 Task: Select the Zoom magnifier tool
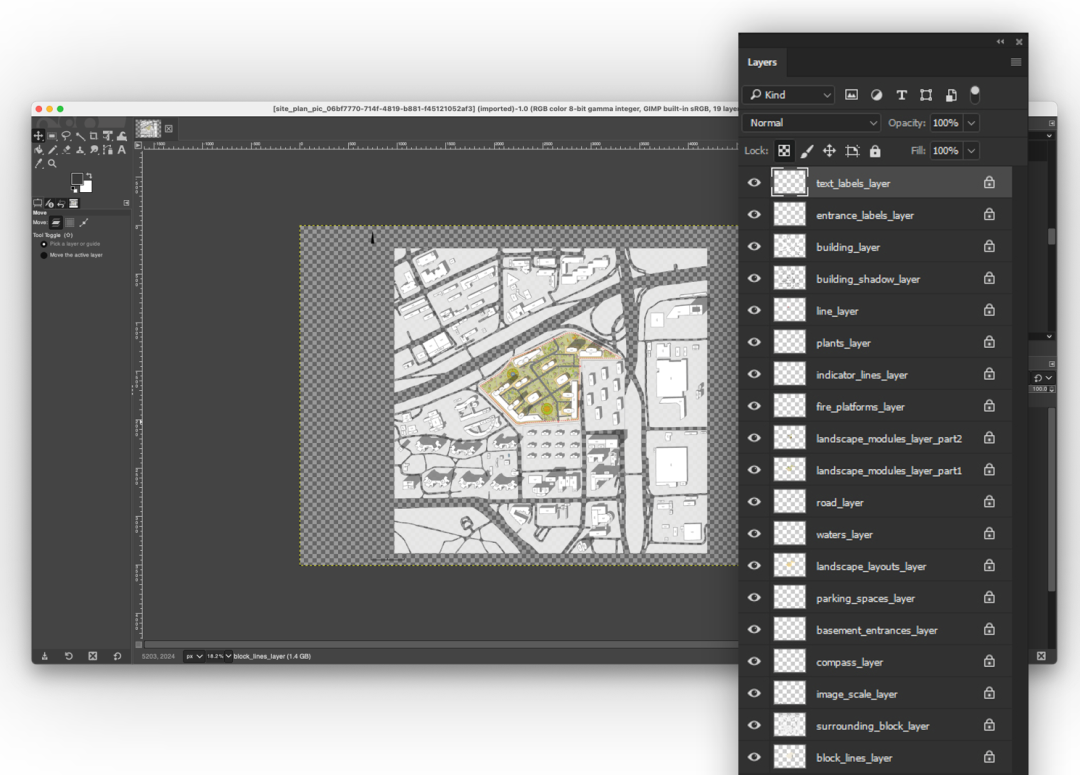click(52, 163)
